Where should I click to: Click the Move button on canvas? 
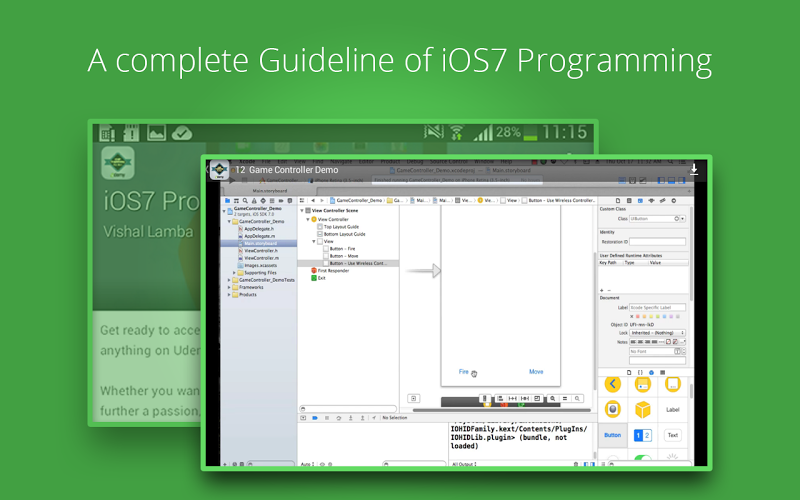[536, 371]
